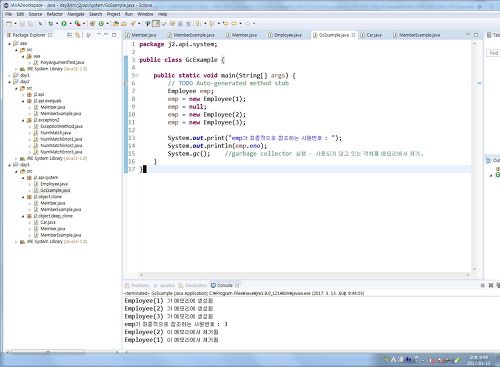Switch to the Problems tab
Viewport: 500px width, 367px height.
pyautogui.click(x=137, y=285)
